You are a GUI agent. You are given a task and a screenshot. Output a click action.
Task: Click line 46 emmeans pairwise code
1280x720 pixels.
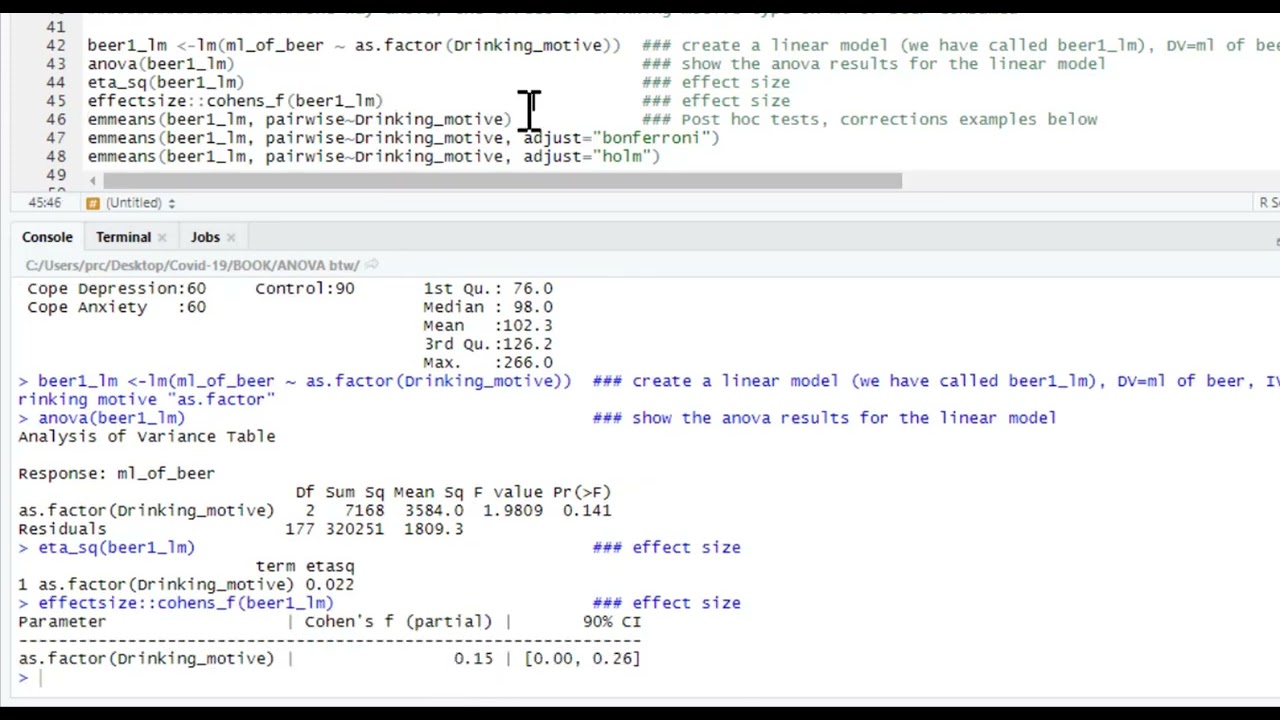[299, 119]
